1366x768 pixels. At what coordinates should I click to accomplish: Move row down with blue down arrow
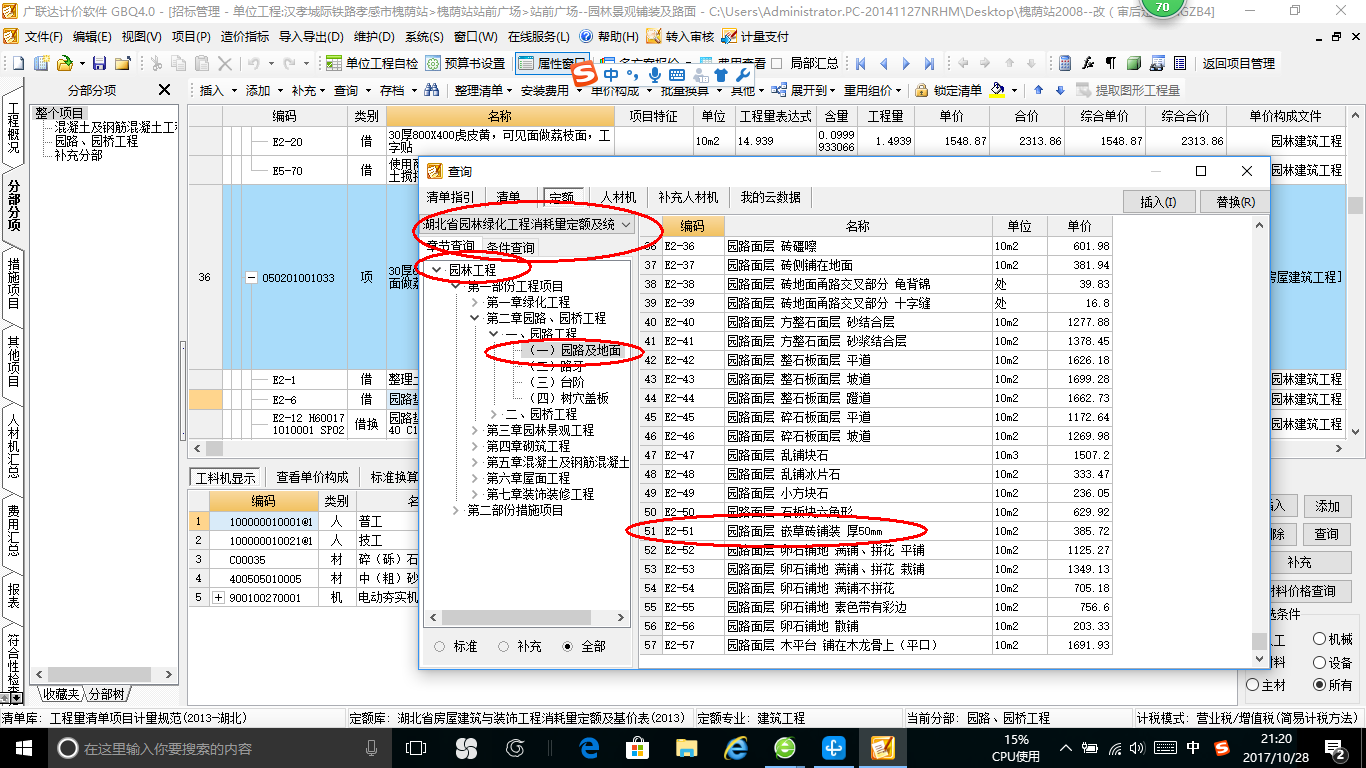click(1059, 90)
